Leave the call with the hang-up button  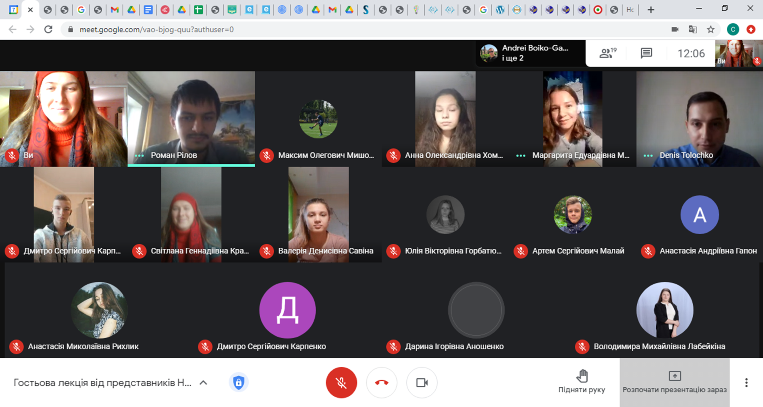[382, 383]
